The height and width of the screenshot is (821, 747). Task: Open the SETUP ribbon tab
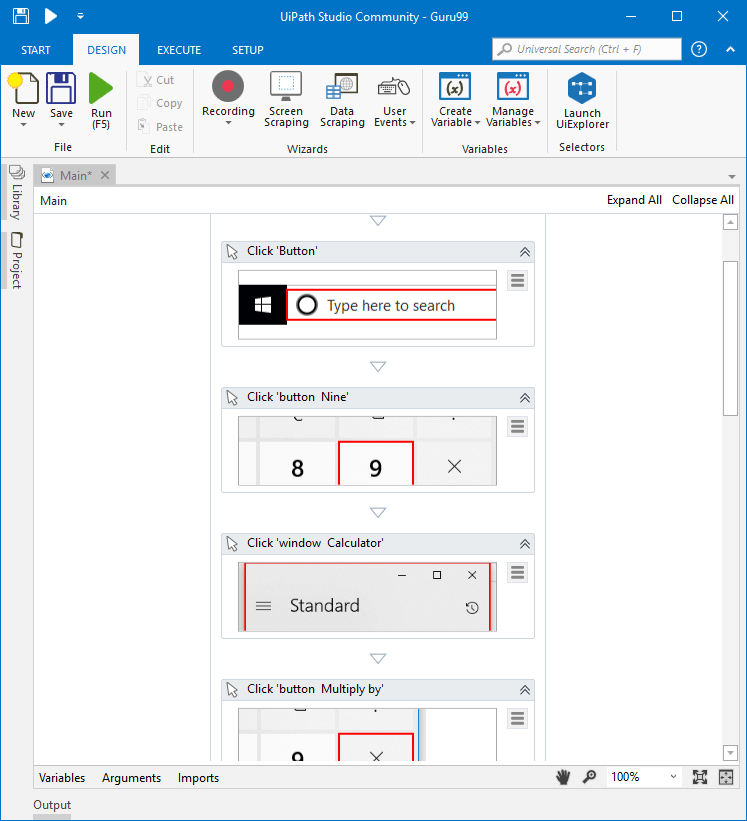248,50
